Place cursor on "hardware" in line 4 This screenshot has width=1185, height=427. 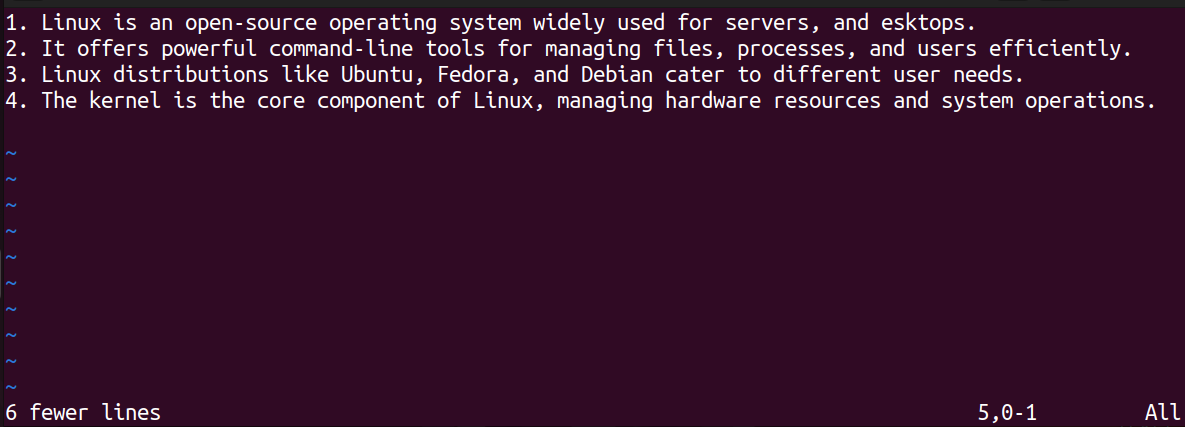click(x=712, y=101)
